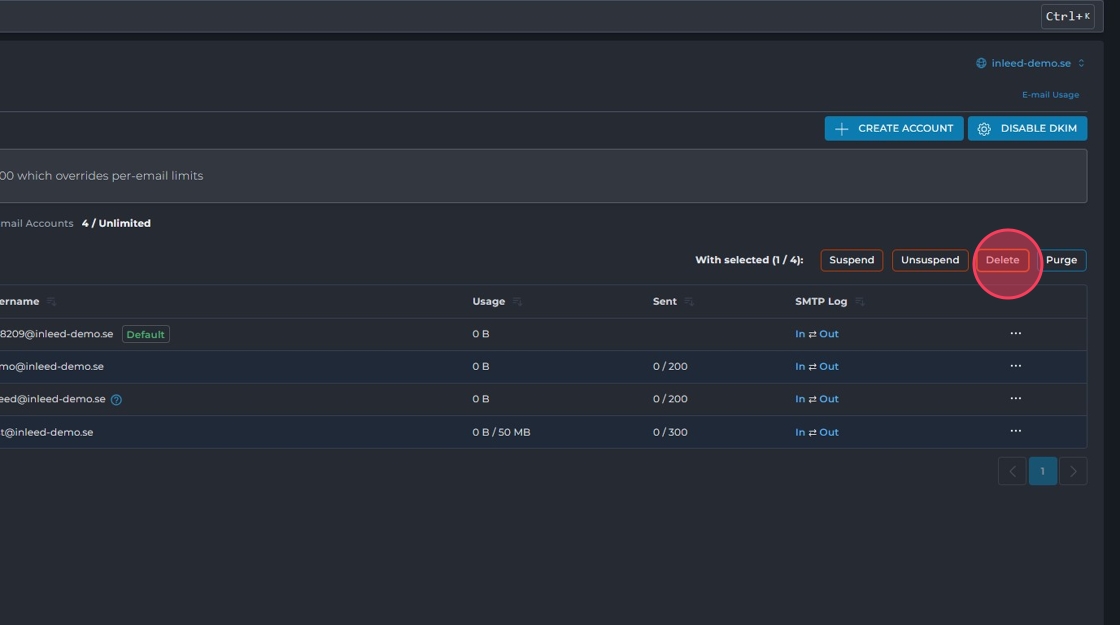The height and width of the screenshot is (625, 1120).
Task: Sort by the Sent column sort icon
Action: tap(689, 302)
